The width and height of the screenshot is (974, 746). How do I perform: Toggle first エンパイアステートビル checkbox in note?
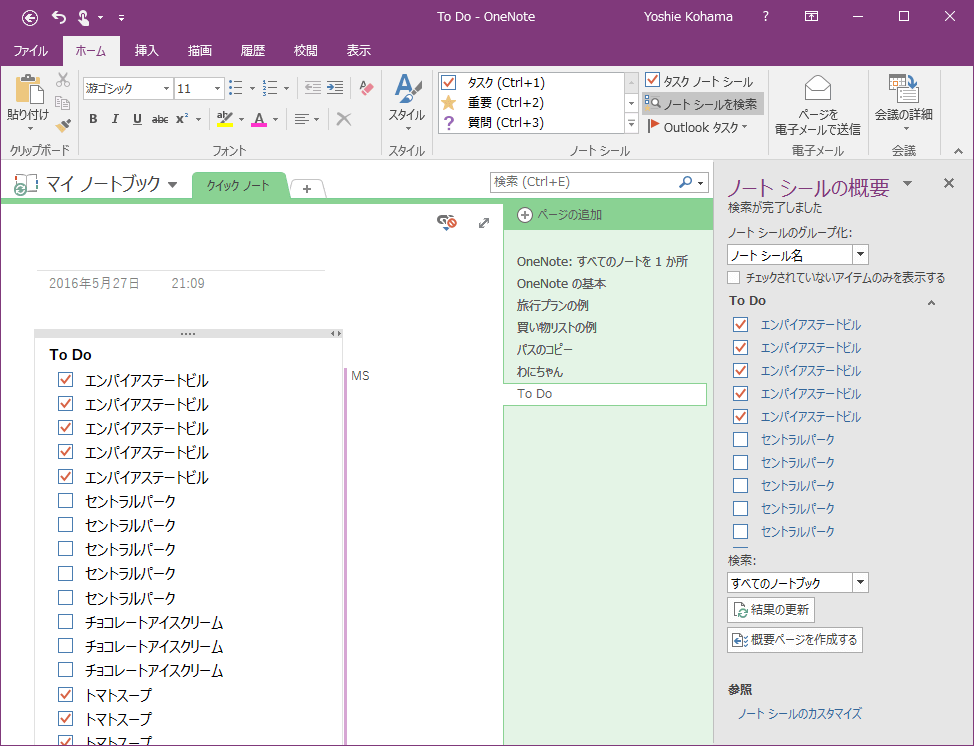coord(66,380)
